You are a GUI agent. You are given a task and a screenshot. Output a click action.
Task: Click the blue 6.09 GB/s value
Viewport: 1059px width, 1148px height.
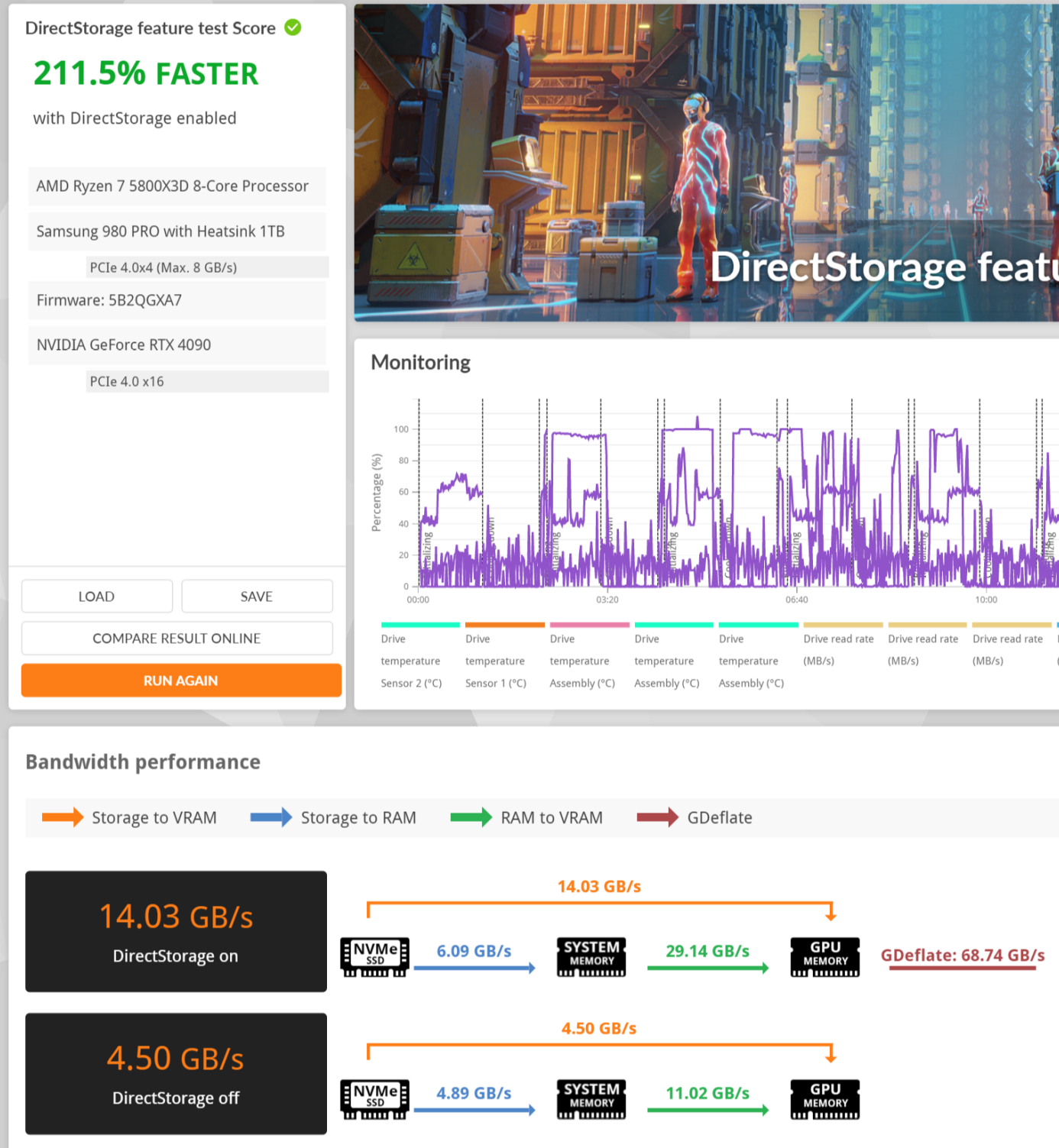point(474,951)
